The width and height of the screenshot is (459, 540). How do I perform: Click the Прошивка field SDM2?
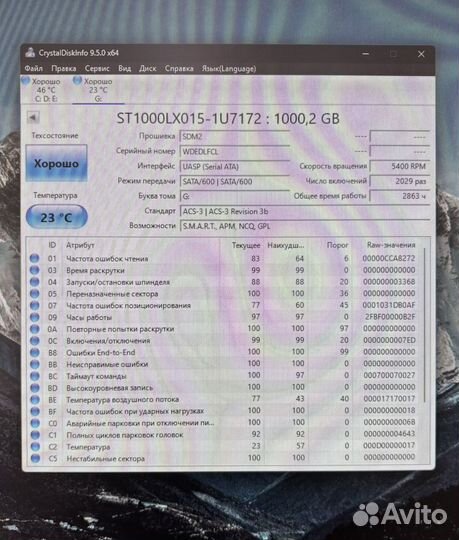click(x=234, y=136)
